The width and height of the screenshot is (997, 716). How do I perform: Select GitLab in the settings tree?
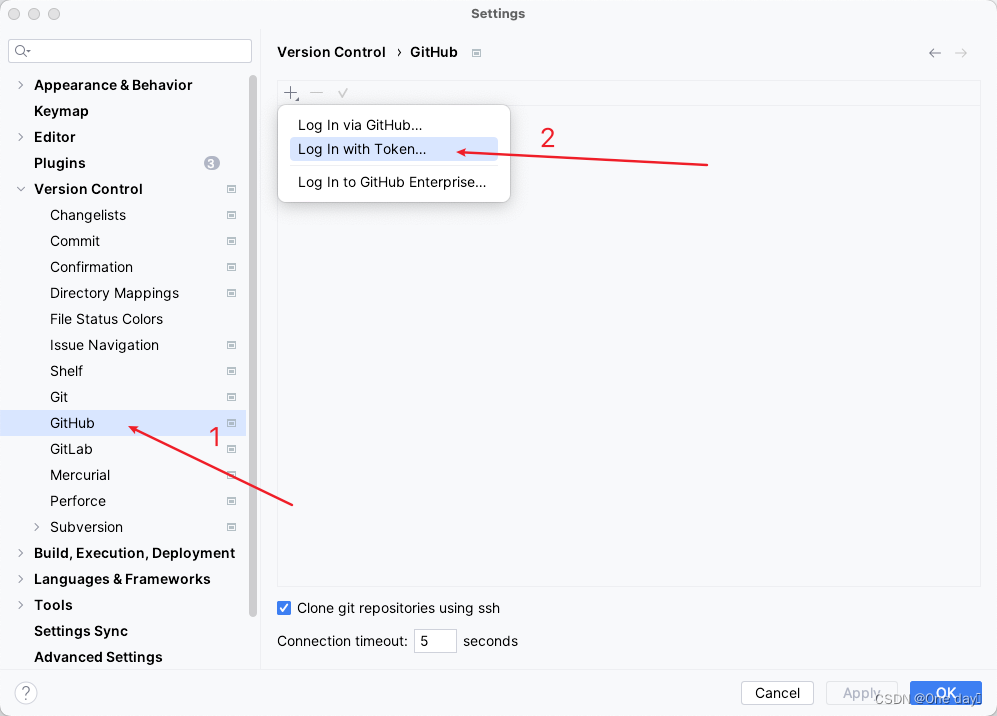coord(71,450)
